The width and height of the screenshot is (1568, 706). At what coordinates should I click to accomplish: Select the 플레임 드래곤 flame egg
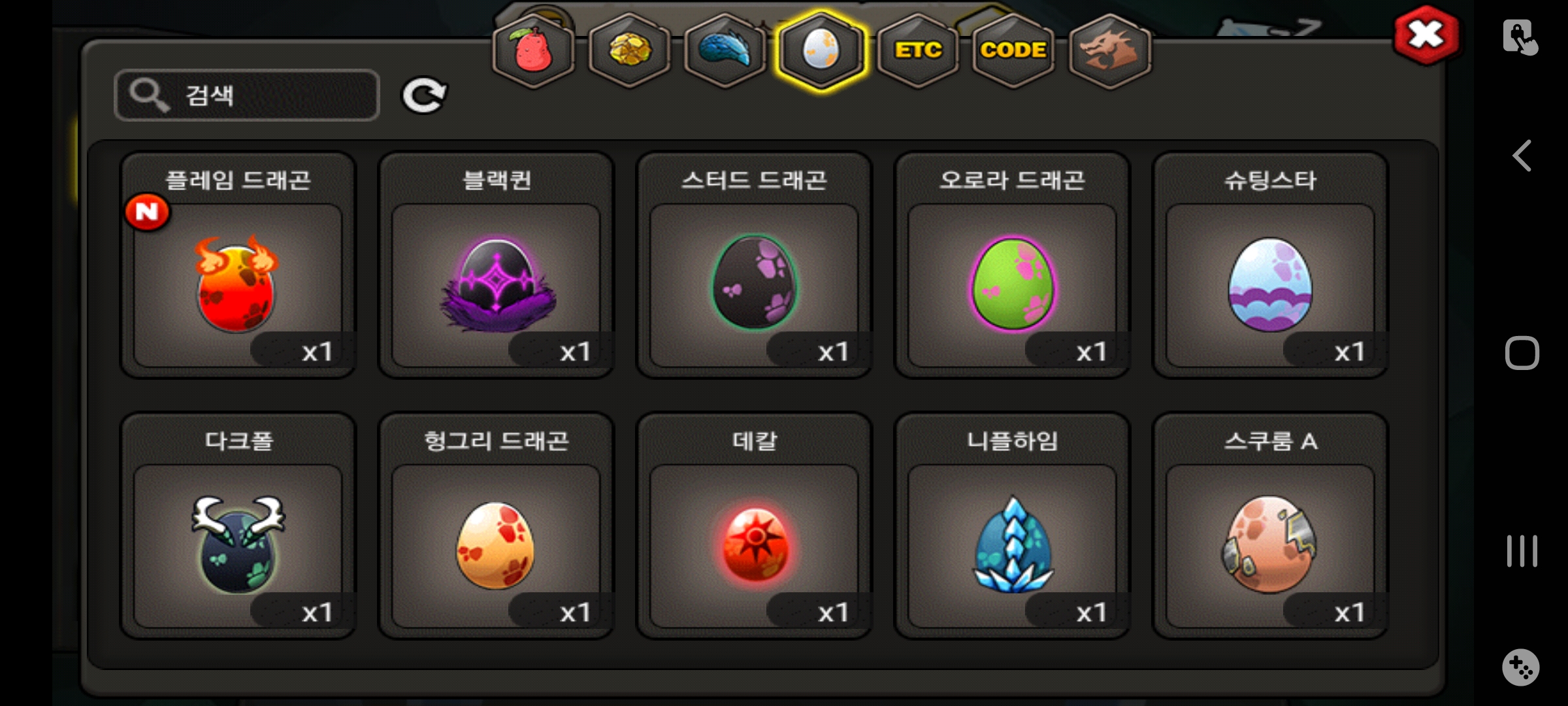click(238, 266)
